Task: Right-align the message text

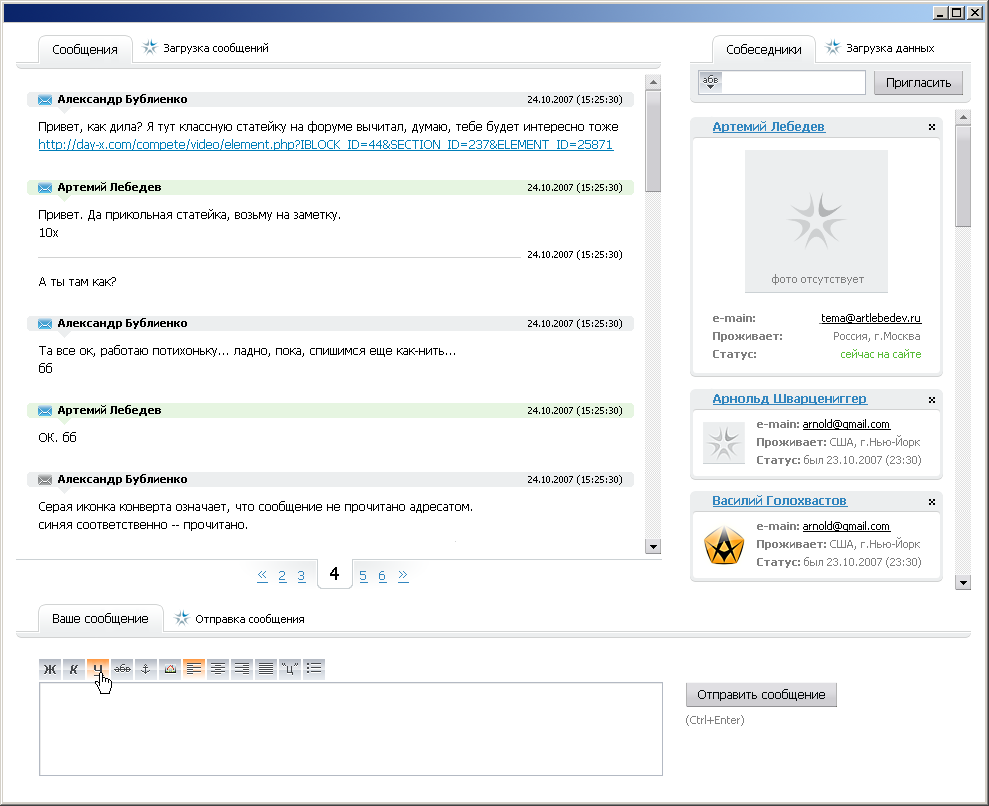Action: pos(242,669)
